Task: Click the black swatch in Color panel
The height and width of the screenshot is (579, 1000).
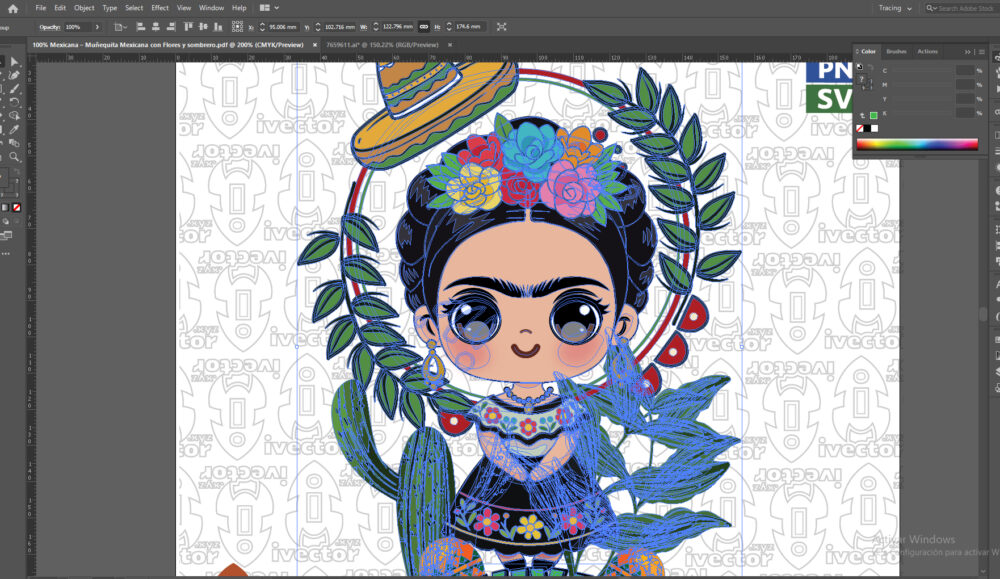Action: [x=867, y=128]
